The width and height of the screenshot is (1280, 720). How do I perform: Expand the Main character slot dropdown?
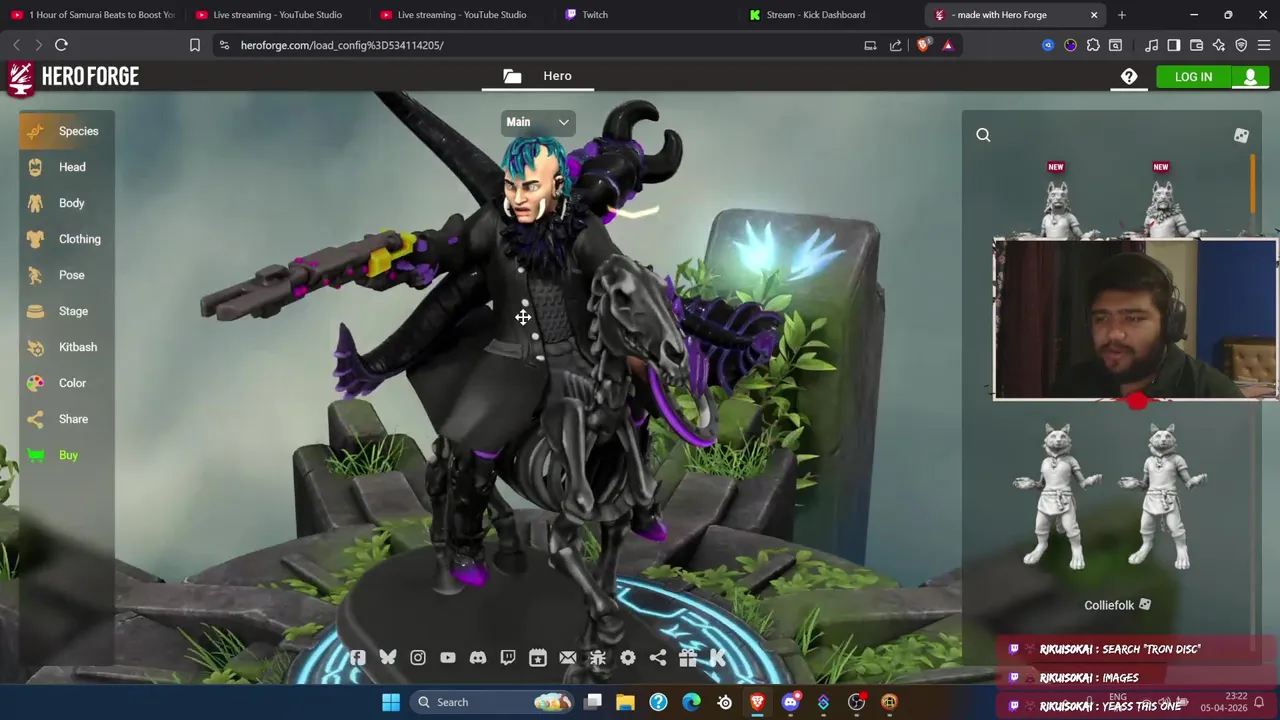coord(538,122)
